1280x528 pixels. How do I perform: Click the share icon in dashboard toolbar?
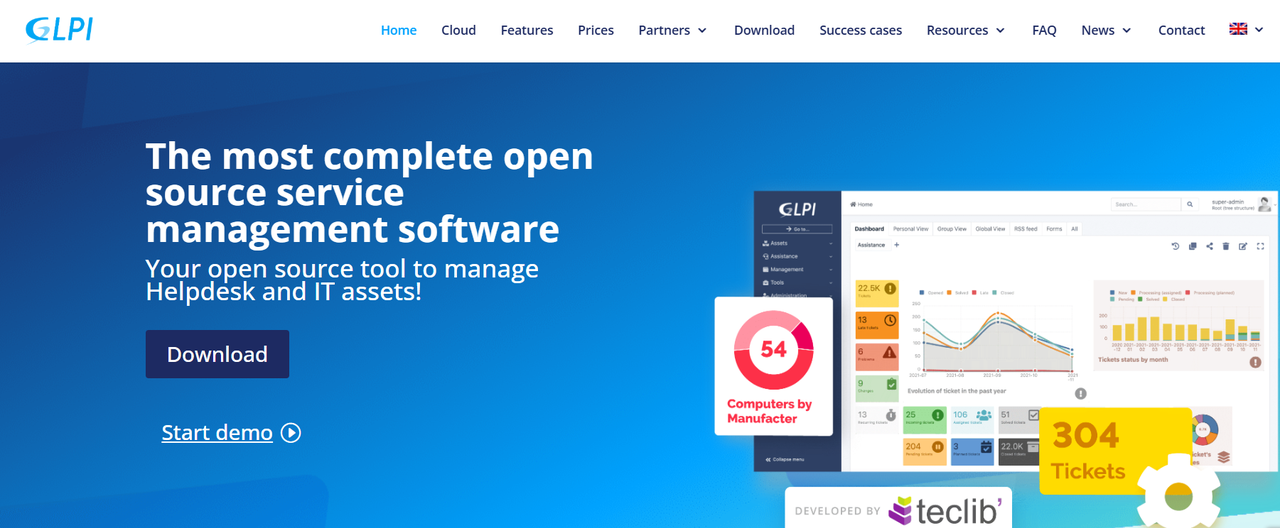coord(1209,246)
